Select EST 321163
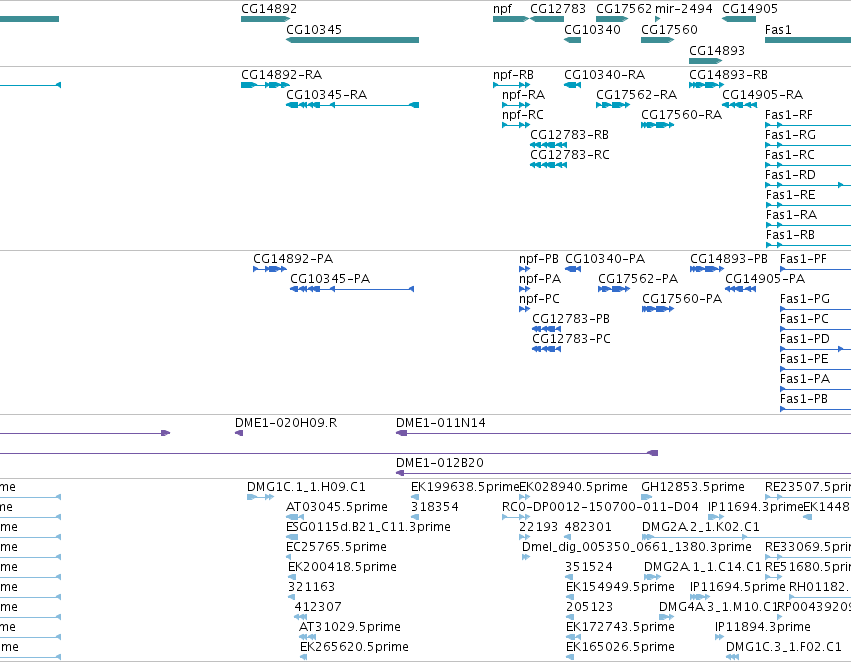Viewport: 851px width, 662px height. tap(312, 587)
